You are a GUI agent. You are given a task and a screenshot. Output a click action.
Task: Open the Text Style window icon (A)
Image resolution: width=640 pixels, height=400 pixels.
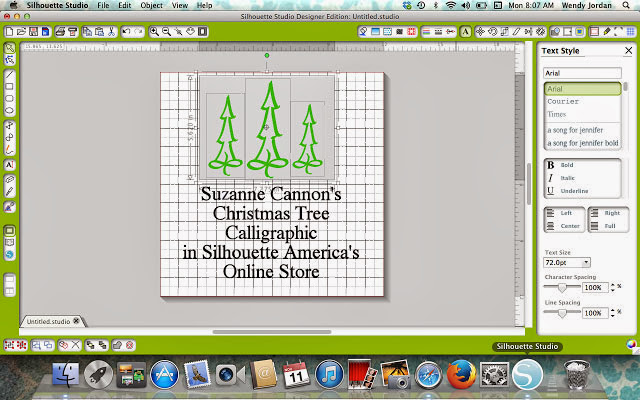465,32
